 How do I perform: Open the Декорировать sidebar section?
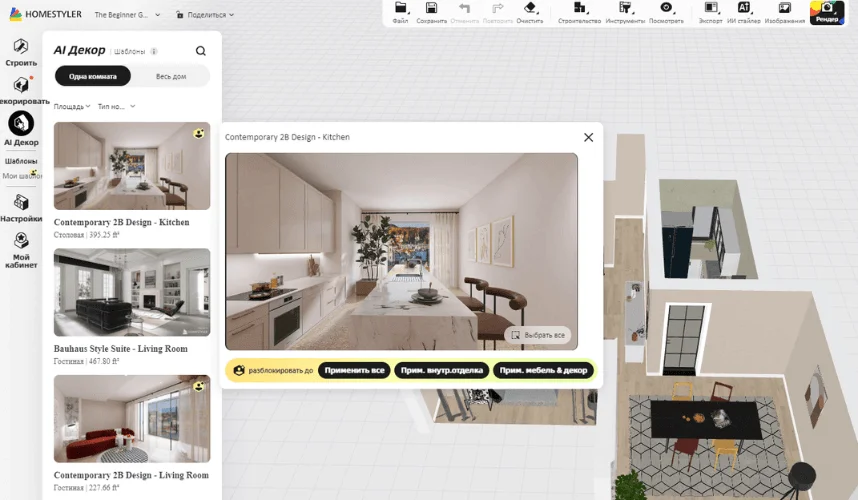coord(21,91)
